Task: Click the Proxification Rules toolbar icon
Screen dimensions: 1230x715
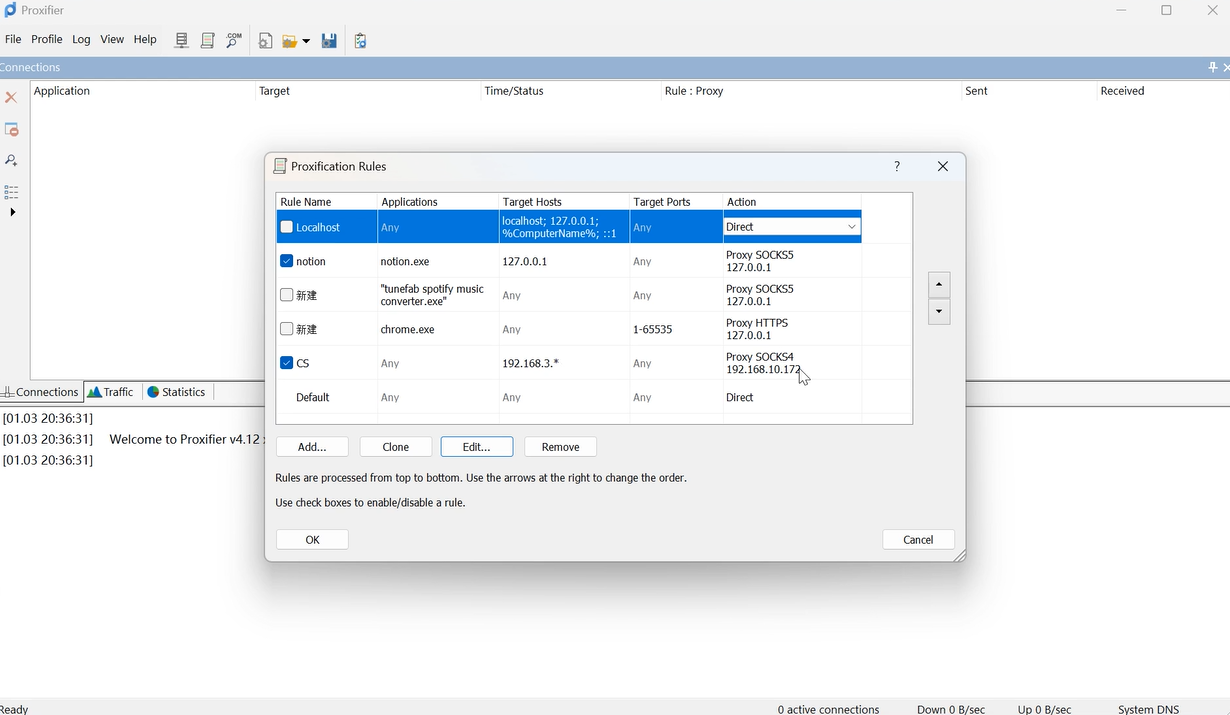Action: click(208, 41)
